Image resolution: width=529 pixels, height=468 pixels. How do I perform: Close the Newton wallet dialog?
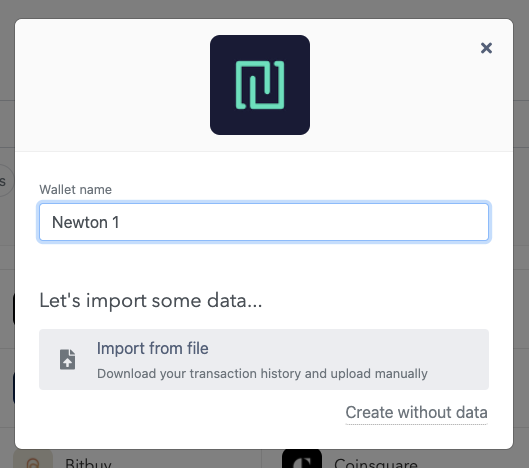tap(486, 48)
